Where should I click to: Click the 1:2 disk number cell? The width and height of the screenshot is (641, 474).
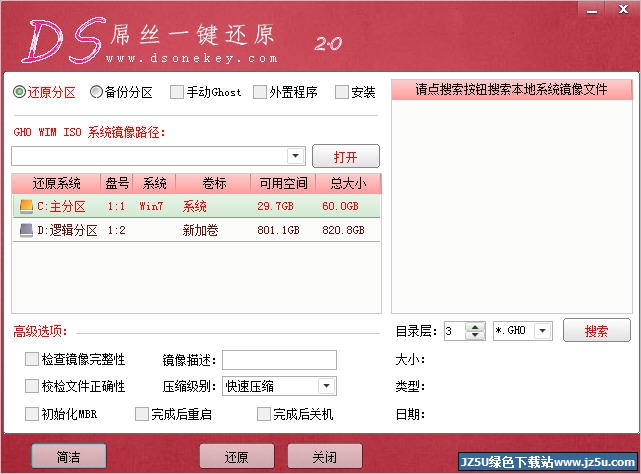click(117, 230)
